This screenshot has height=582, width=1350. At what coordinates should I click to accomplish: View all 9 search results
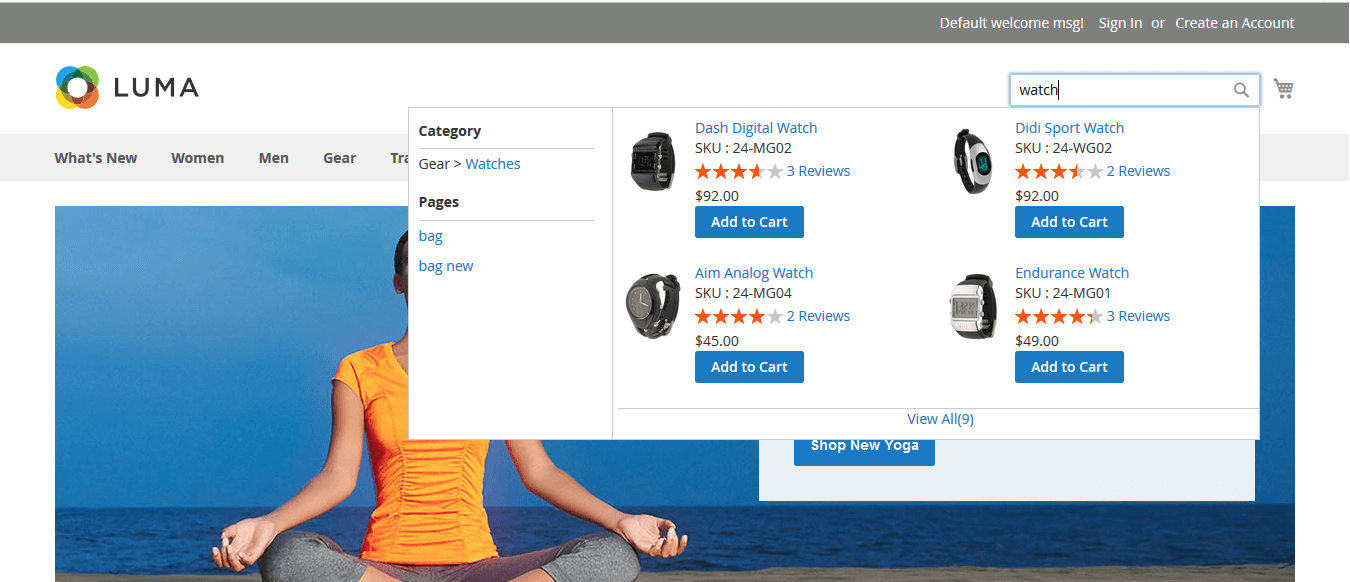point(940,419)
